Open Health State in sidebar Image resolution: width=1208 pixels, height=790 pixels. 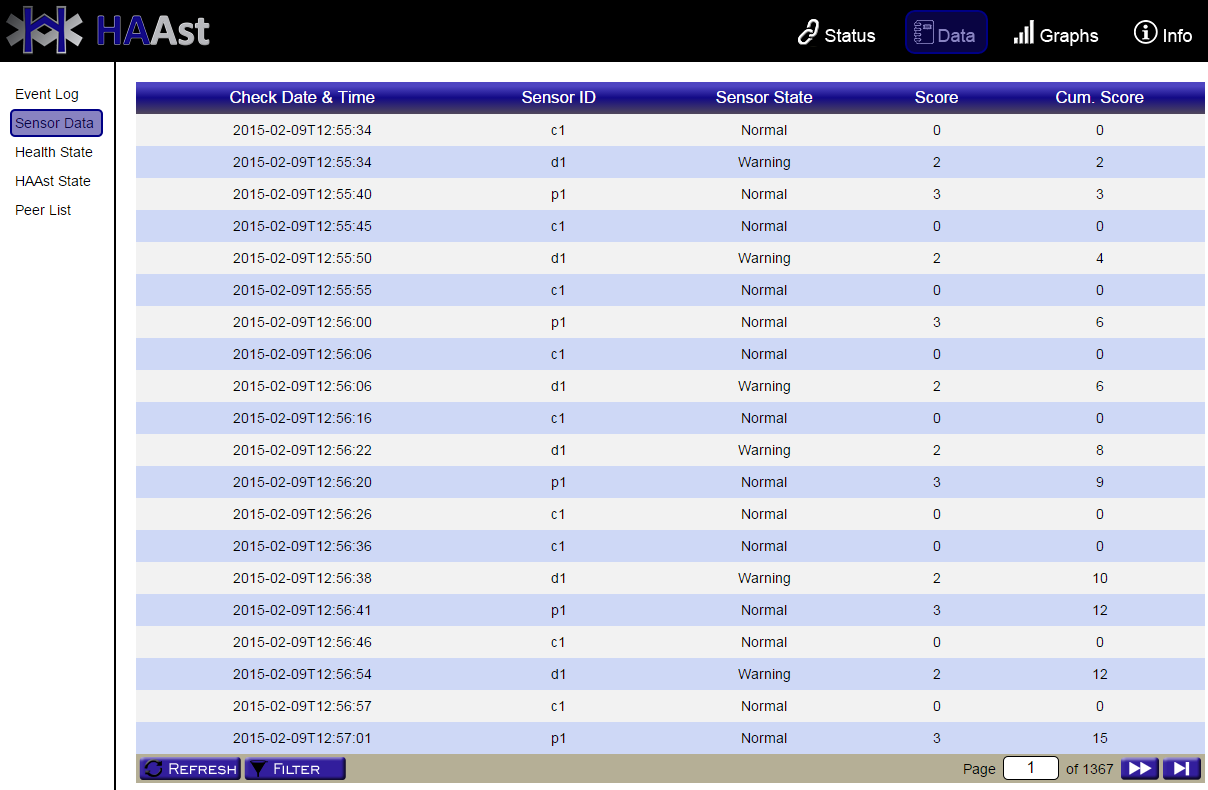click(x=54, y=152)
